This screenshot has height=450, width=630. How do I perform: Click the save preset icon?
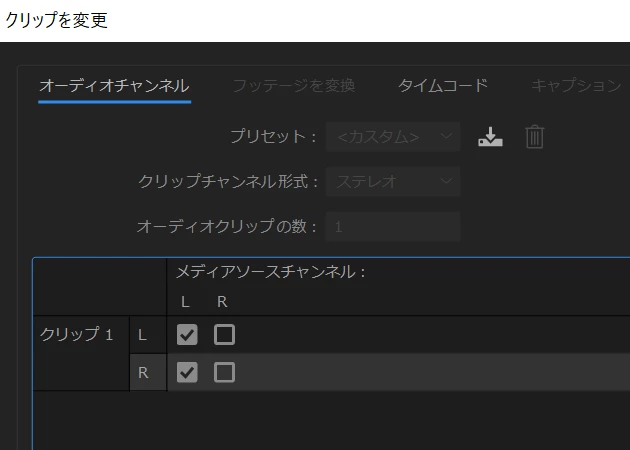click(x=490, y=137)
